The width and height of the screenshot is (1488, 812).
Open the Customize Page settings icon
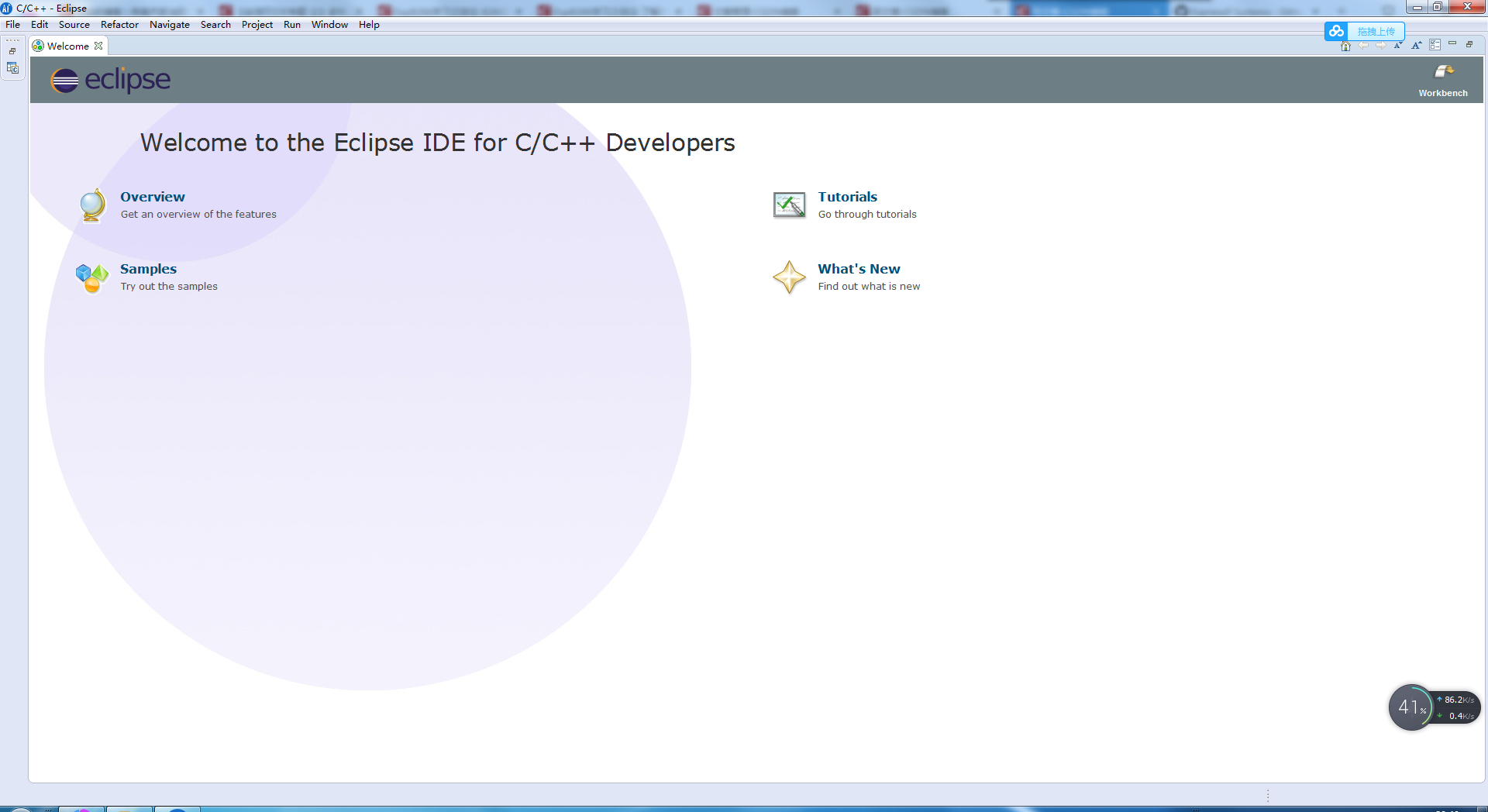[x=1435, y=45]
